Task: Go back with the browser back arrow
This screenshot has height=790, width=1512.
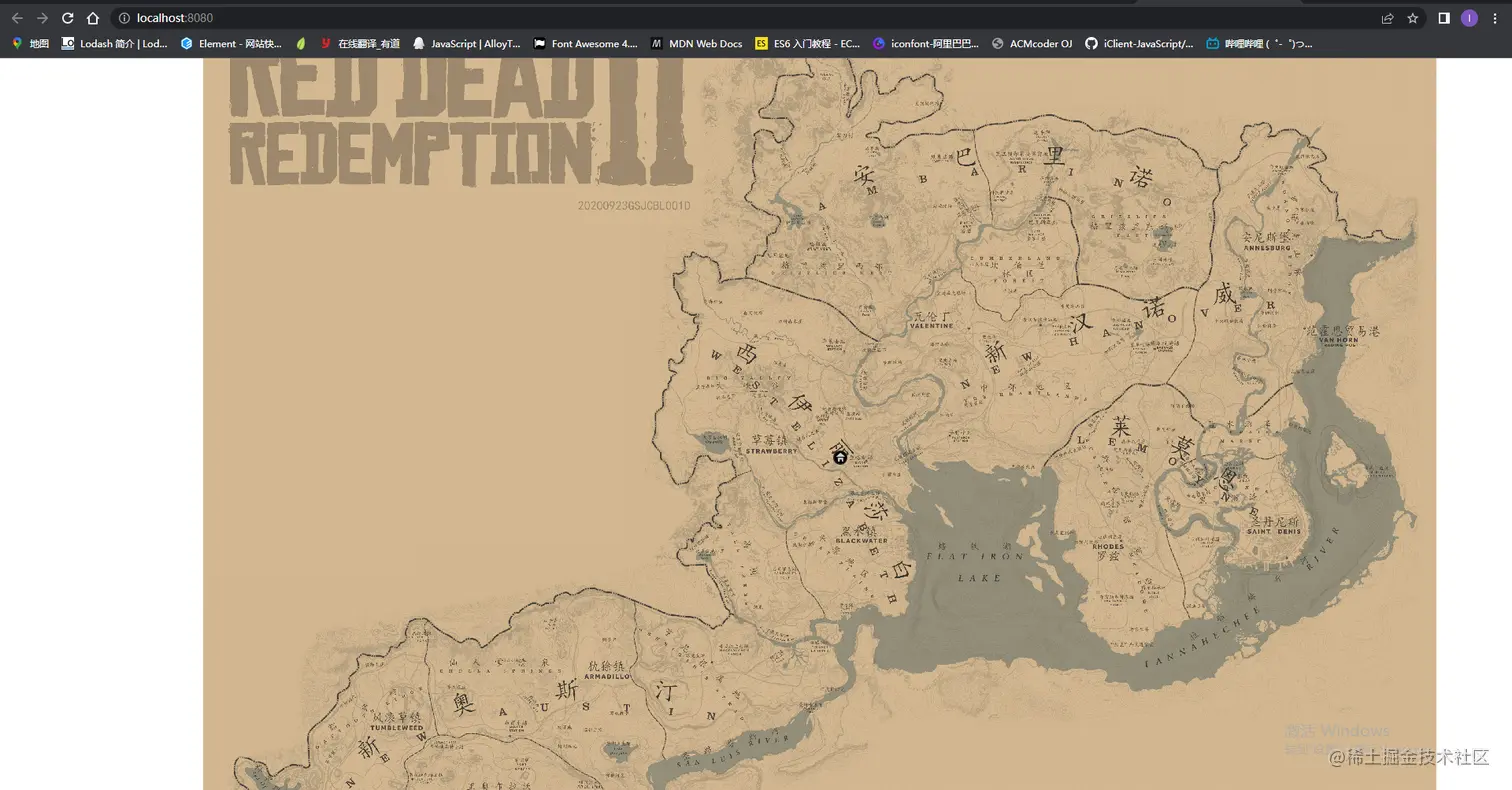Action: point(17,18)
